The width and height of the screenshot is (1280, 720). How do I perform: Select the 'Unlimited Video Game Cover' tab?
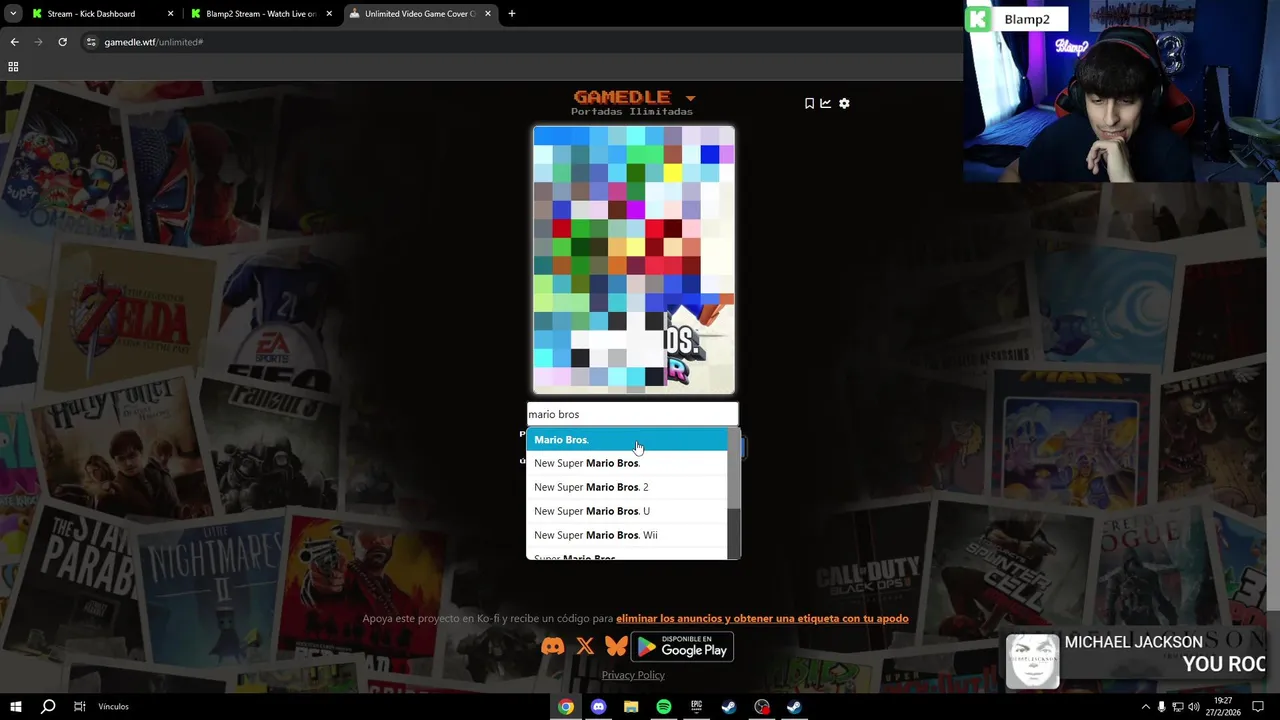[420, 14]
